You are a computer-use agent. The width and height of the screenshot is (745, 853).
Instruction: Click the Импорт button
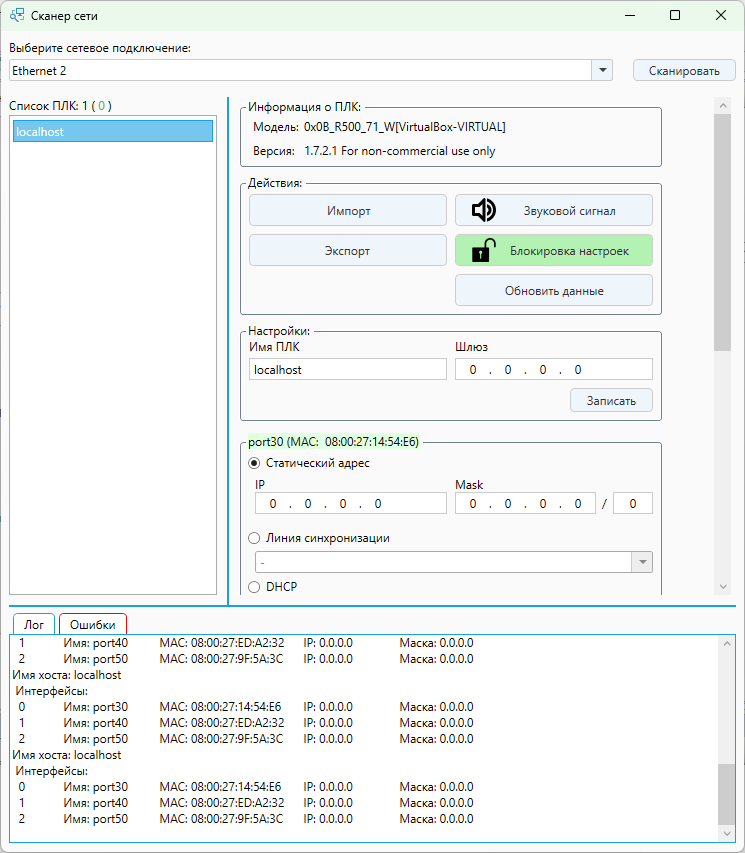(x=348, y=211)
